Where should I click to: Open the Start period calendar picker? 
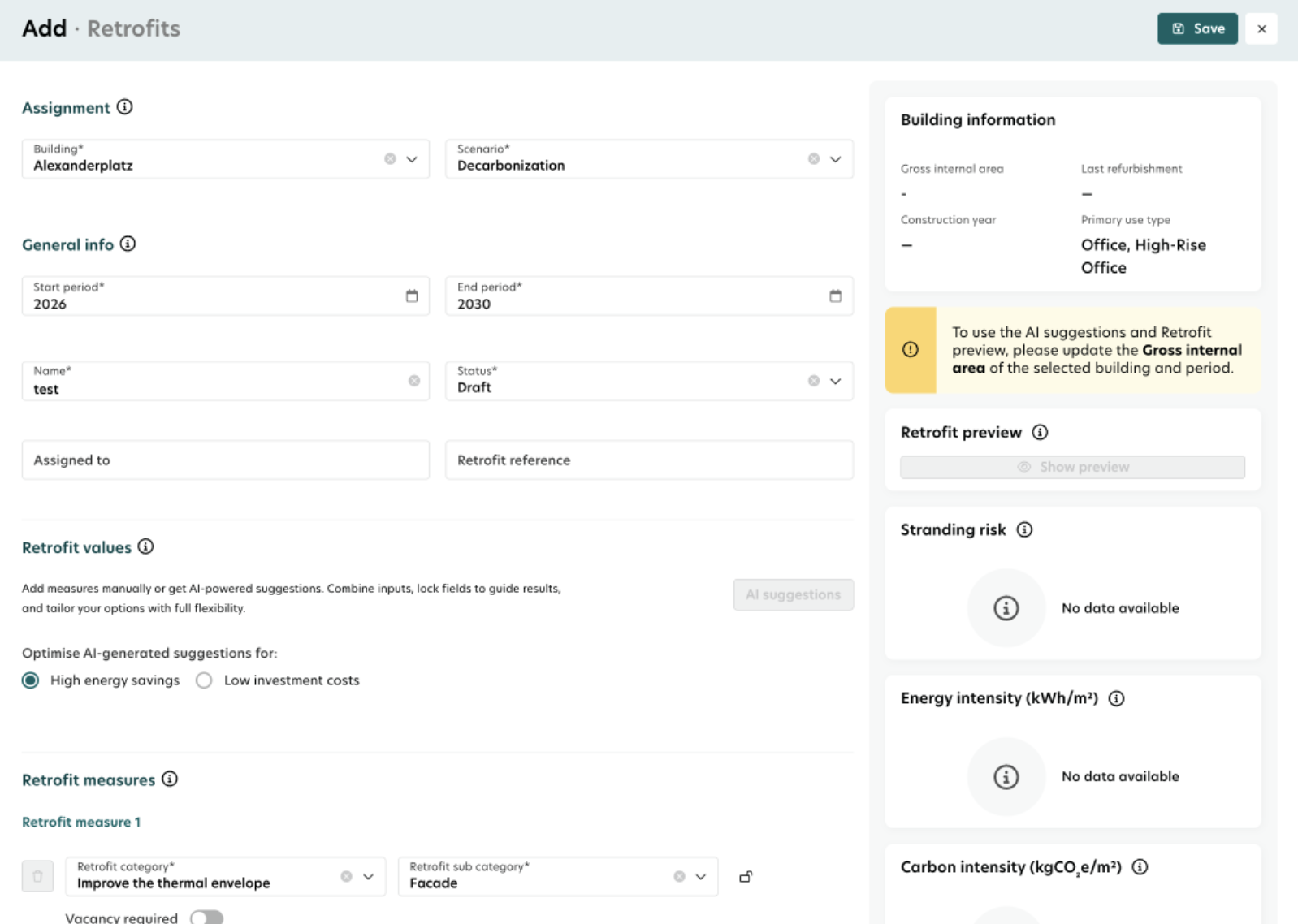coord(412,296)
